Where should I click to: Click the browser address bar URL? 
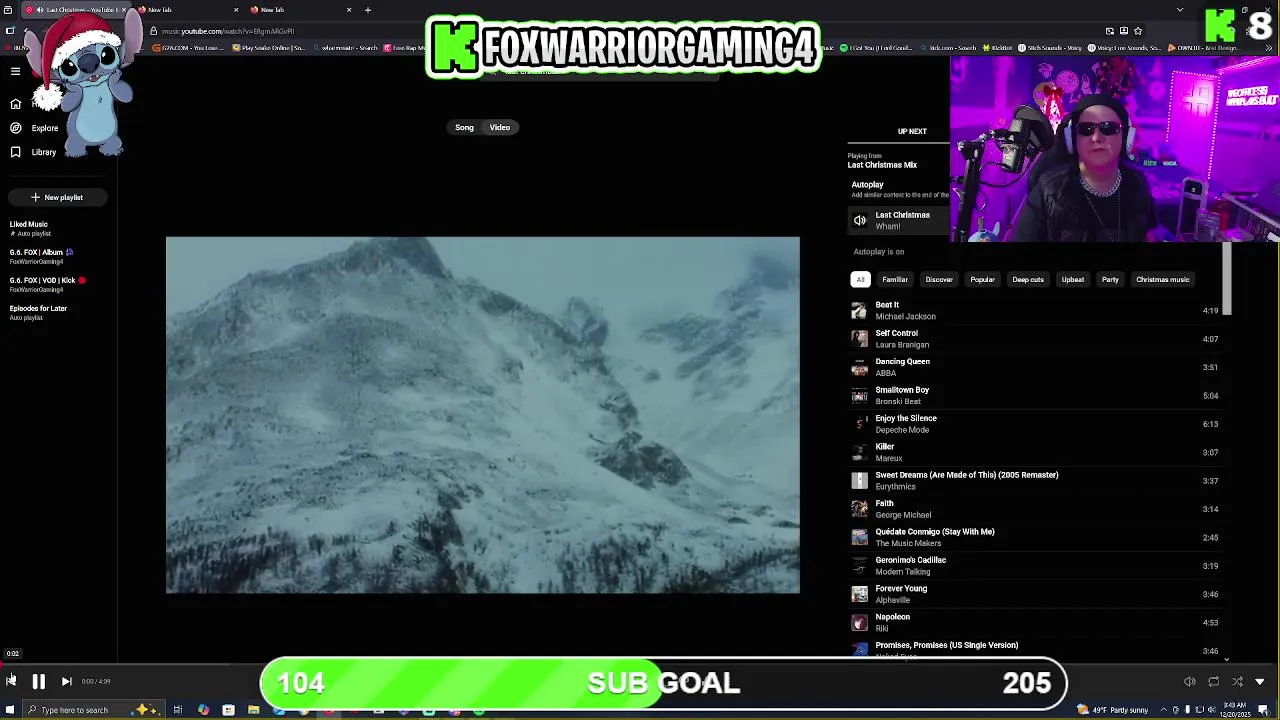point(228,31)
